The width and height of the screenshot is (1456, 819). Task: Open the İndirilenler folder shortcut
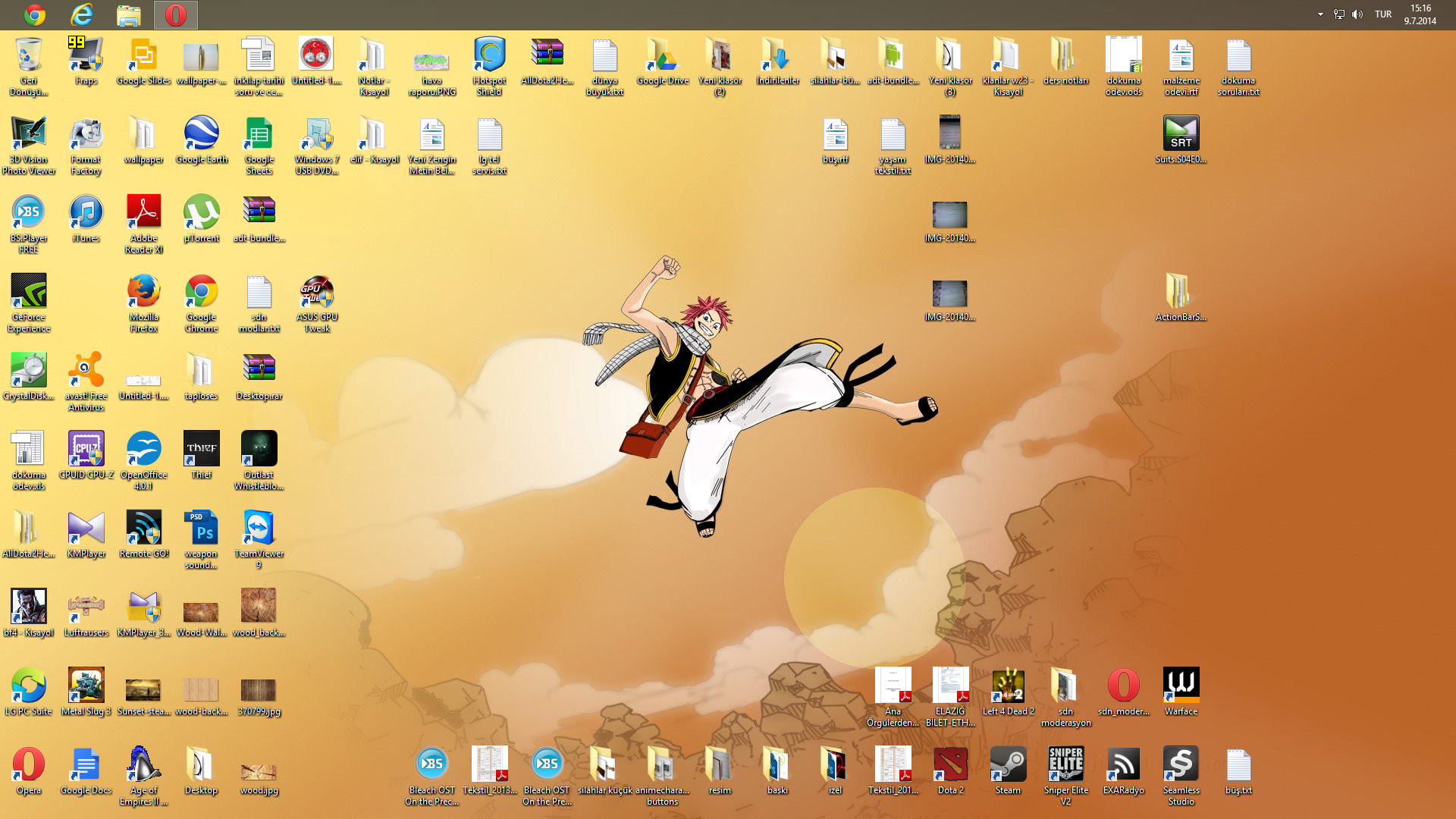(778, 61)
